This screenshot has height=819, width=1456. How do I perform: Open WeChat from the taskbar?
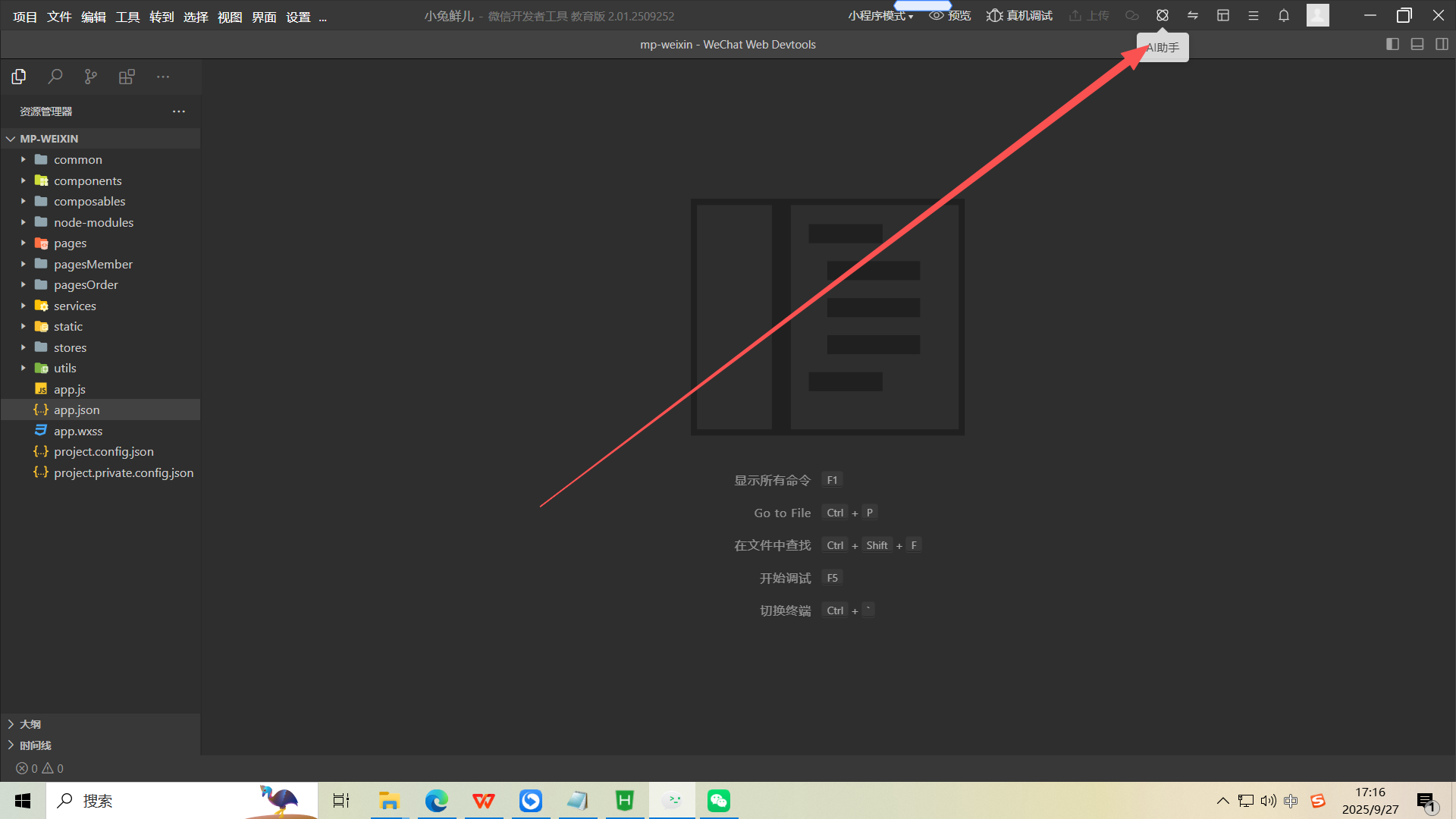[718, 801]
